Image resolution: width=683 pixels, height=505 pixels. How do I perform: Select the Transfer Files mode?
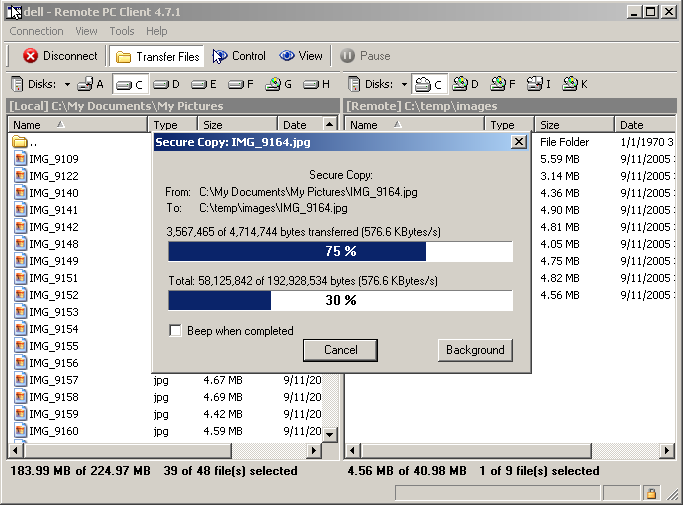pyautogui.click(x=157, y=57)
